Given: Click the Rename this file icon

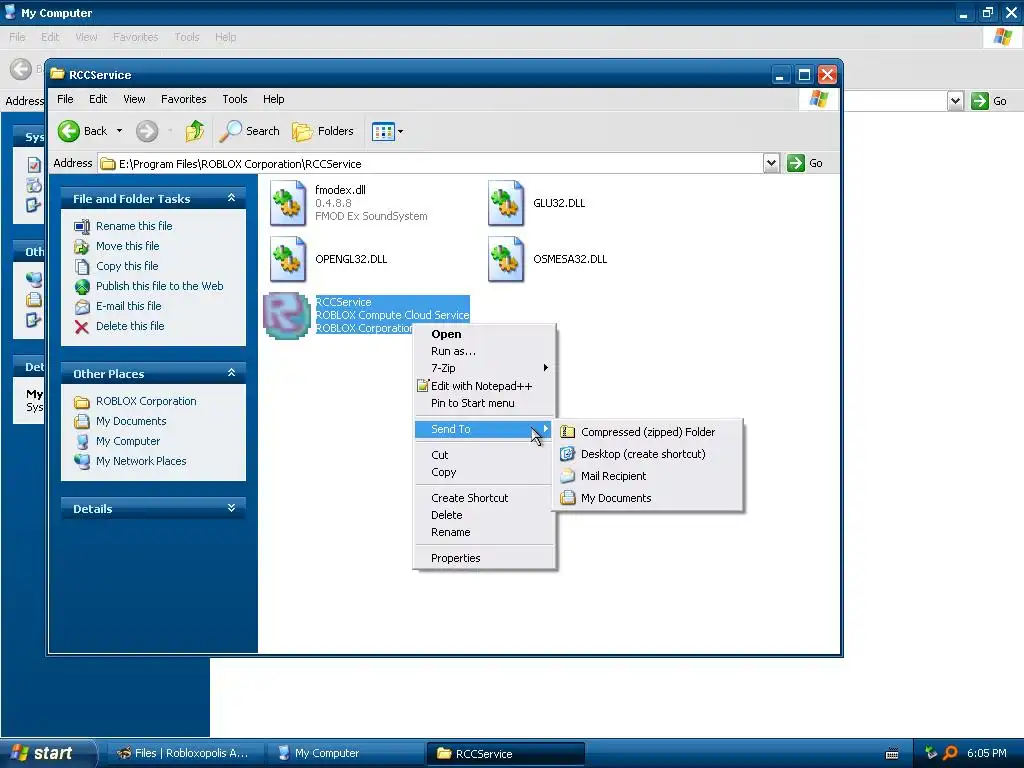Looking at the screenshot, I should click(82, 227).
